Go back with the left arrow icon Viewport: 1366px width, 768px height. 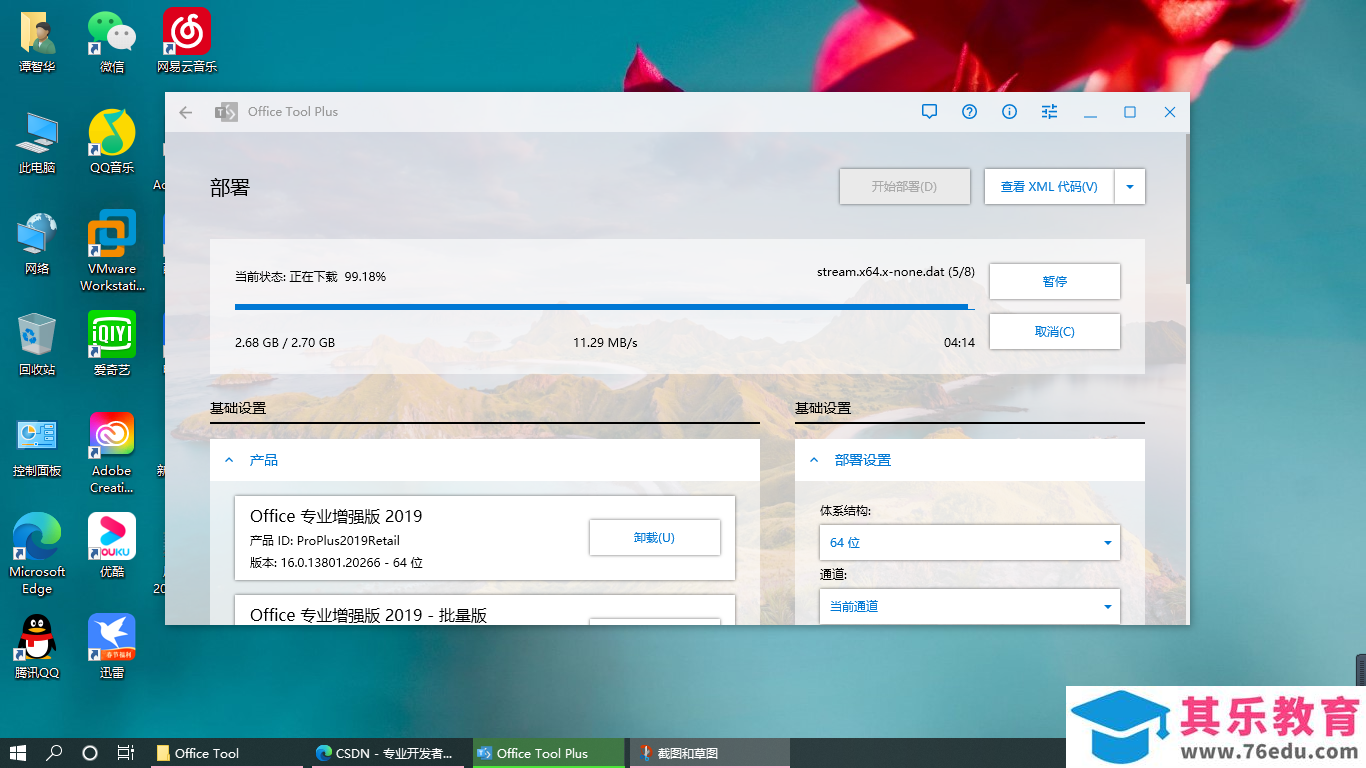(185, 112)
